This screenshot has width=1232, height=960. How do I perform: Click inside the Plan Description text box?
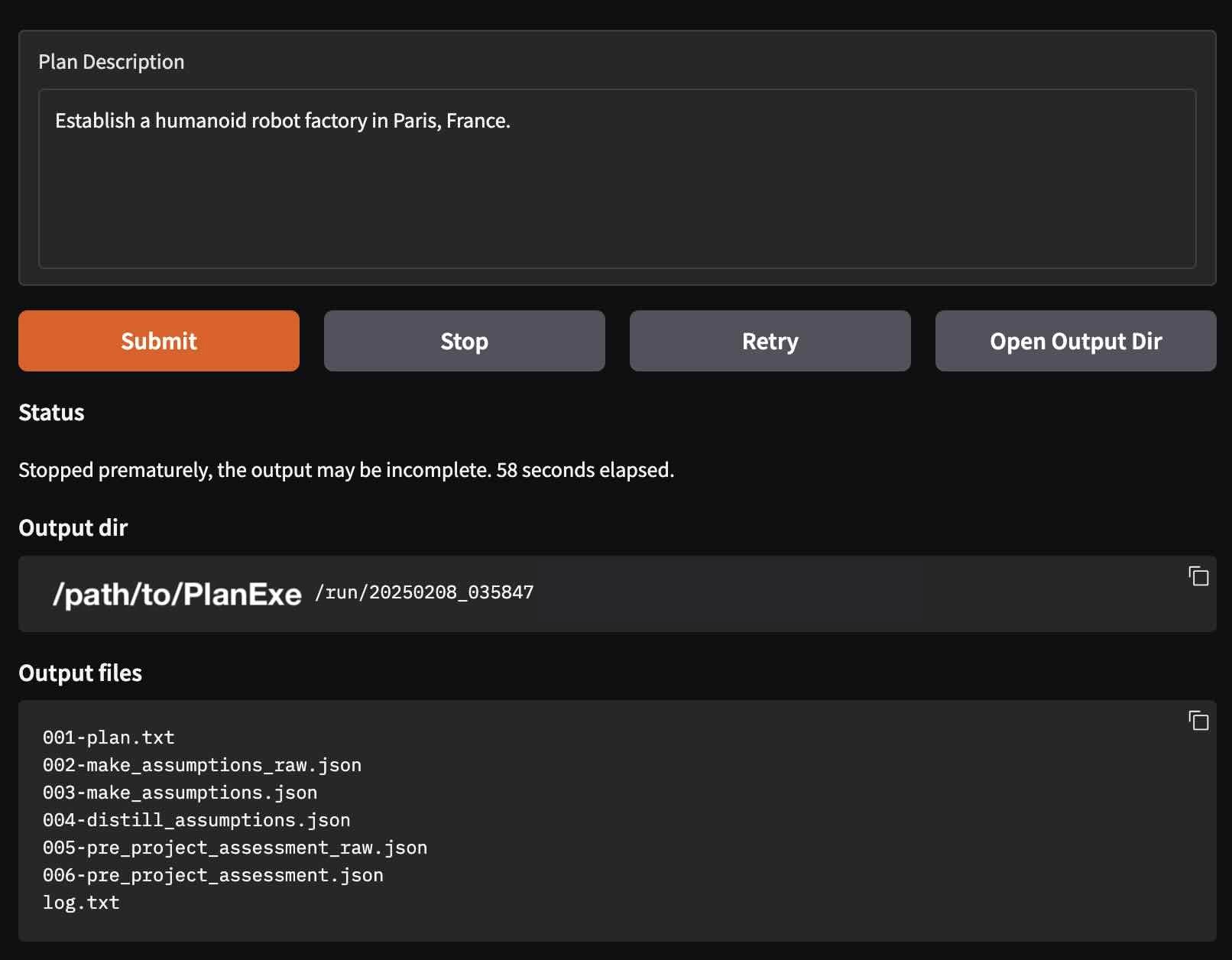(x=616, y=176)
